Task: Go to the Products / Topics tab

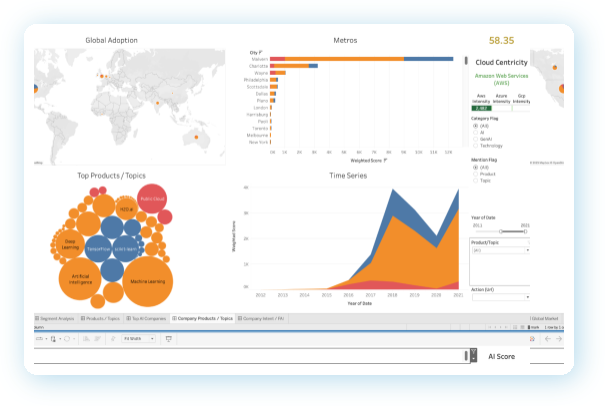Action: point(102,318)
